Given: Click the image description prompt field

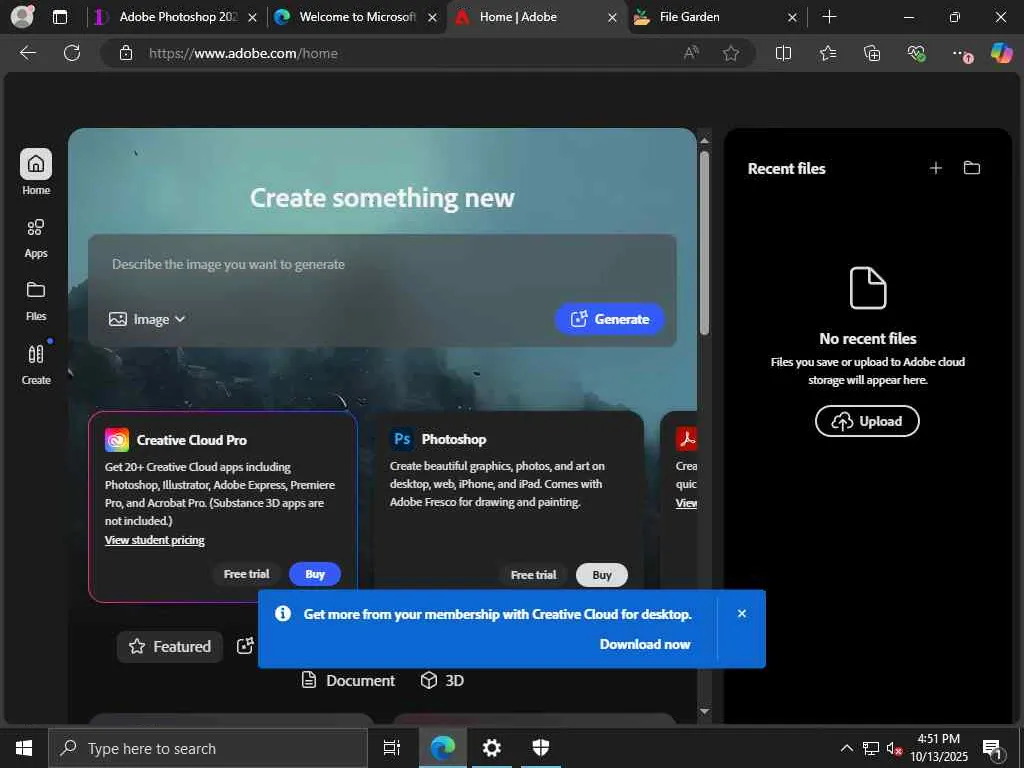Looking at the screenshot, I should coord(382,264).
